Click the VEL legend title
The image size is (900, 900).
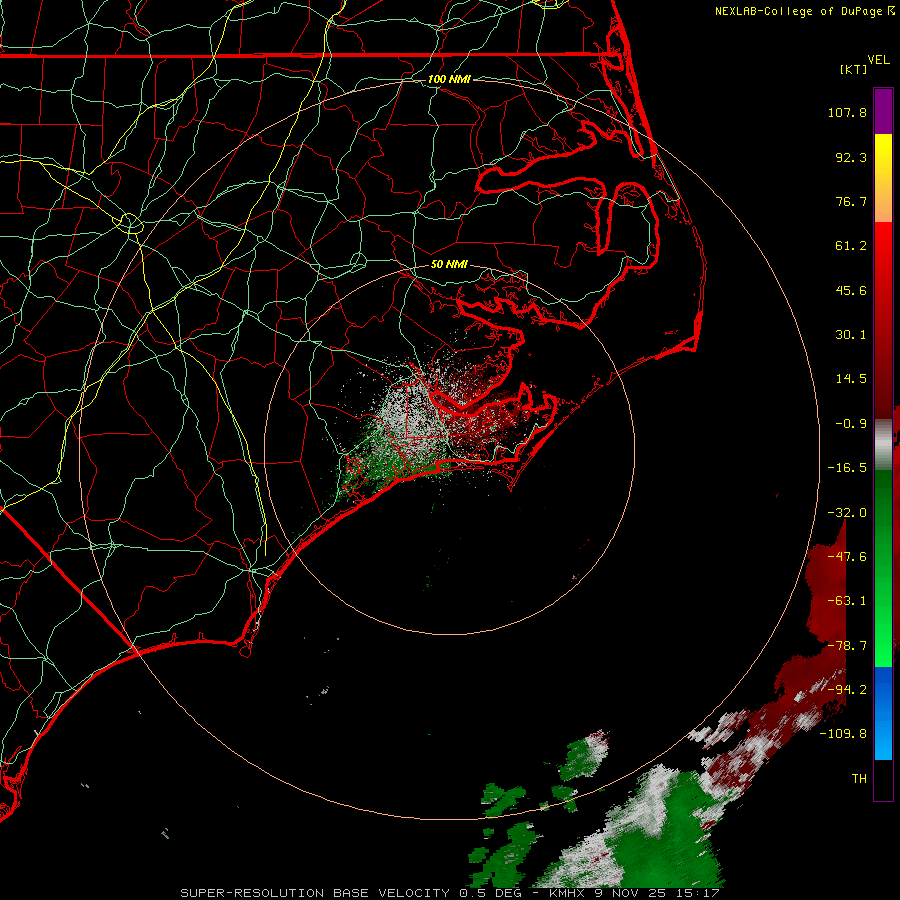(x=878, y=60)
